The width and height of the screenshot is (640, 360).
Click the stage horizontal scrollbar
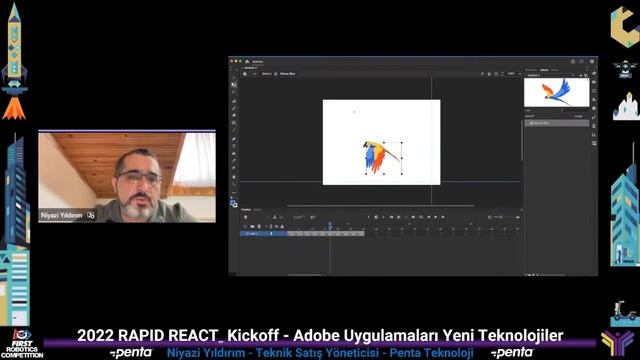pyautogui.click(x=380, y=206)
